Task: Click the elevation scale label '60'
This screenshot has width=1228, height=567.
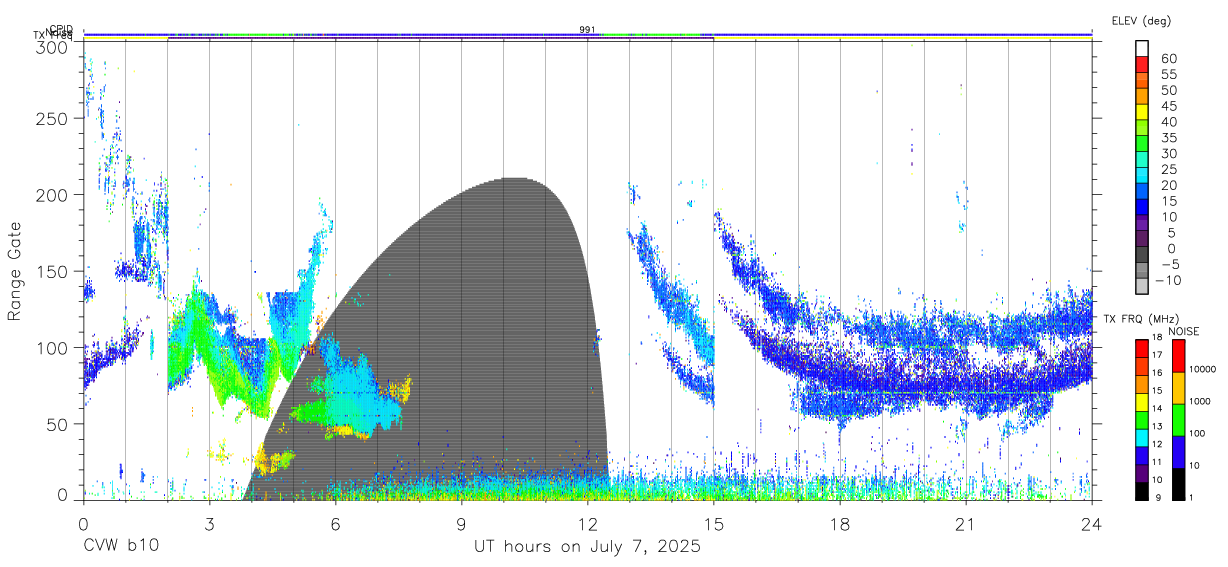Action: coord(1168,59)
